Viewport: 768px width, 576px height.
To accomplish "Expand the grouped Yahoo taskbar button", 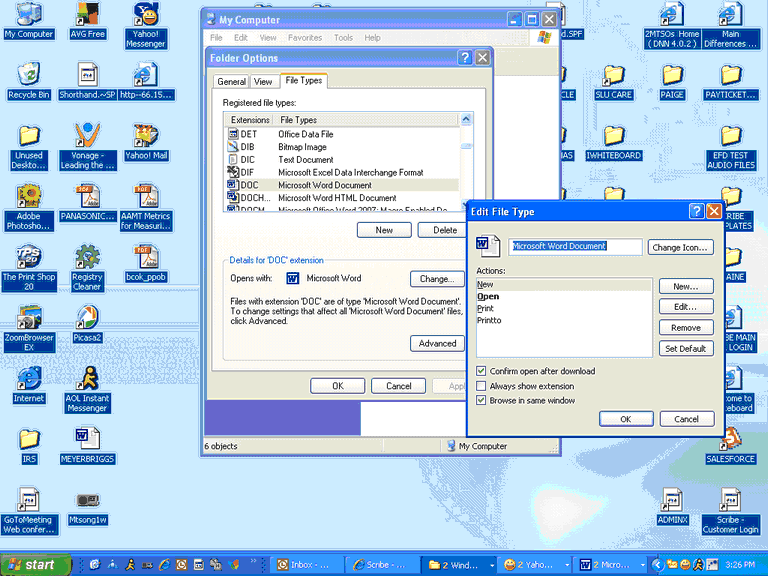I will point(534,565).
